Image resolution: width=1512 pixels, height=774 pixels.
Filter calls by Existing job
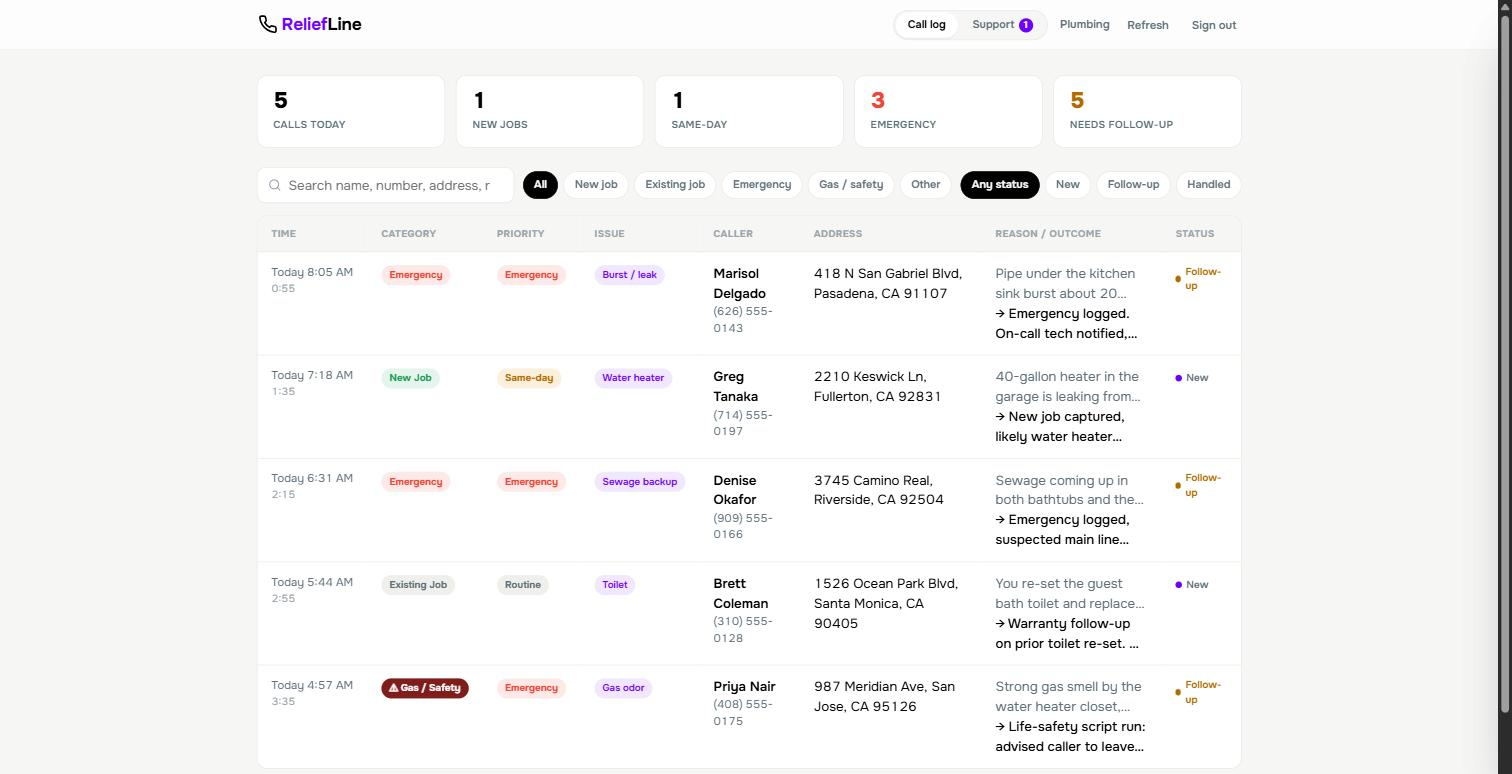point(675,185)
